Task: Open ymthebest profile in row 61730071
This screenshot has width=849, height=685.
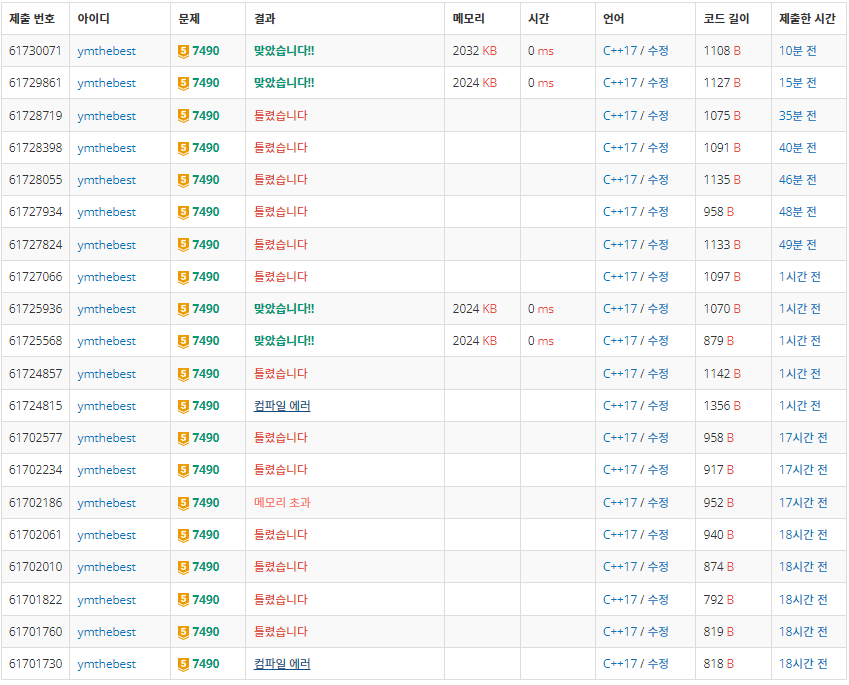Action: click(106, 51)
